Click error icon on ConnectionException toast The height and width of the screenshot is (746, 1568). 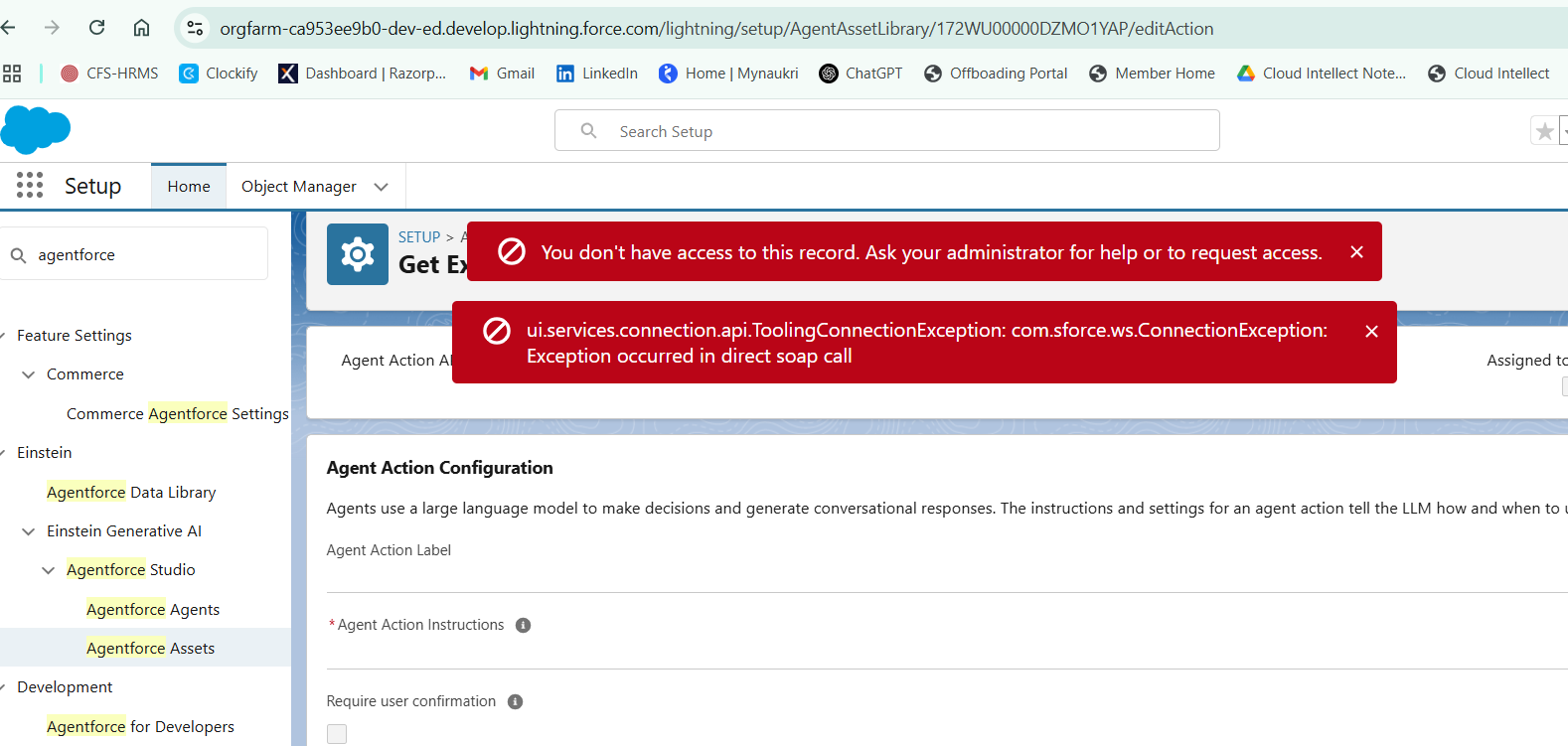tap(497, 331)
